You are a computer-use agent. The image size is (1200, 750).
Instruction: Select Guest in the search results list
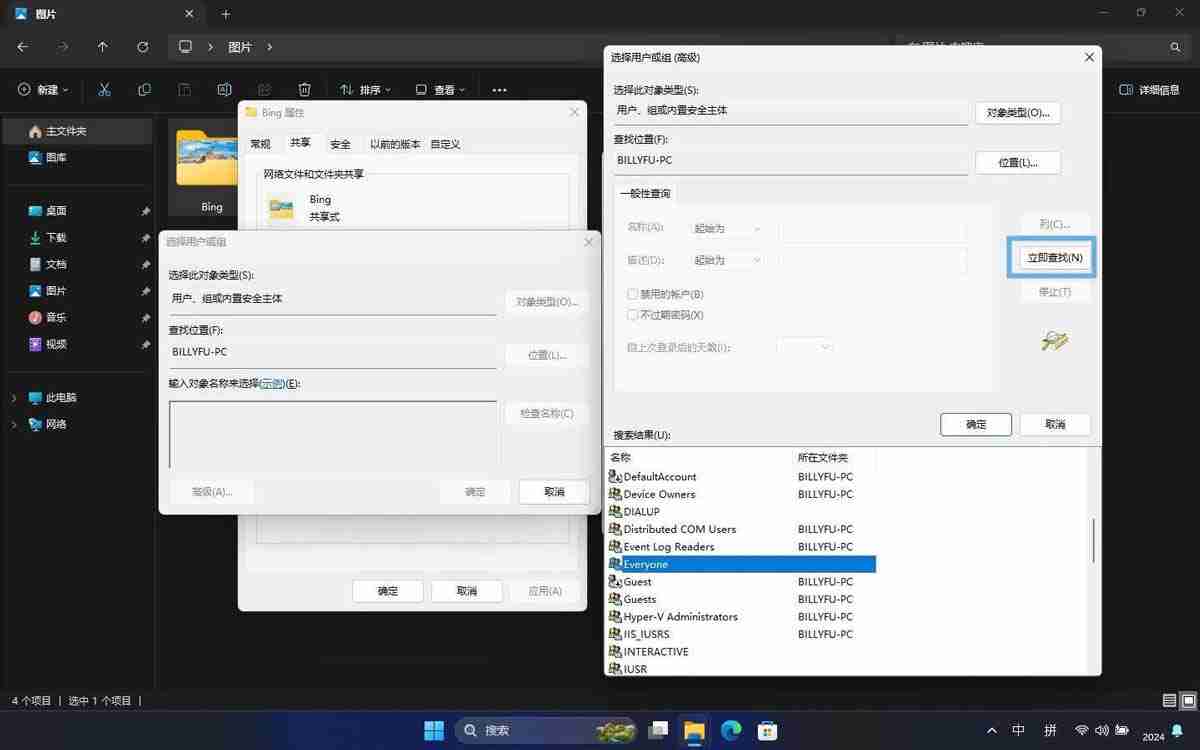(x=640, y=581)
